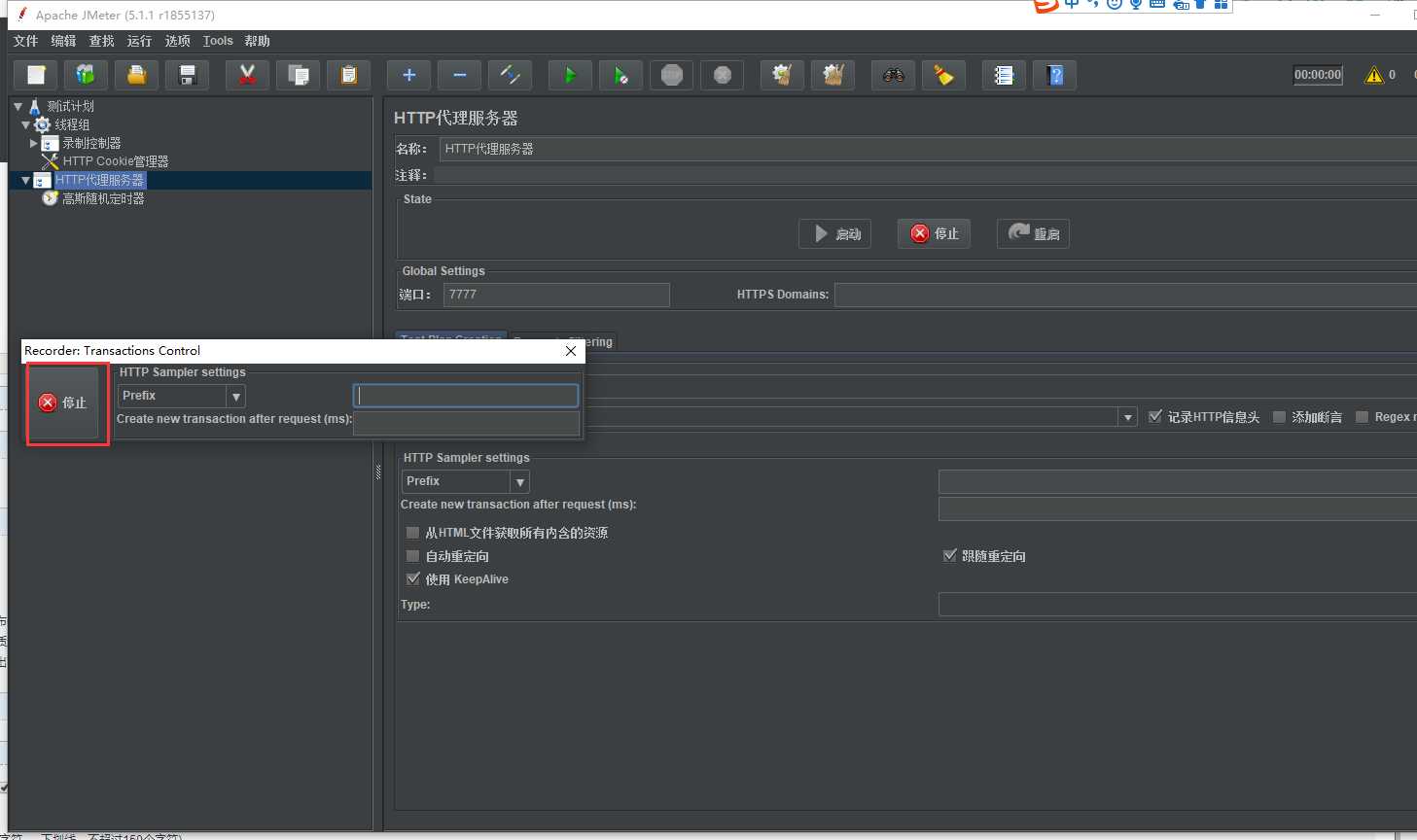1417x840 pixels.
Task: Close the Recorder Transactions Control dialog
Action: click(571, 351)
